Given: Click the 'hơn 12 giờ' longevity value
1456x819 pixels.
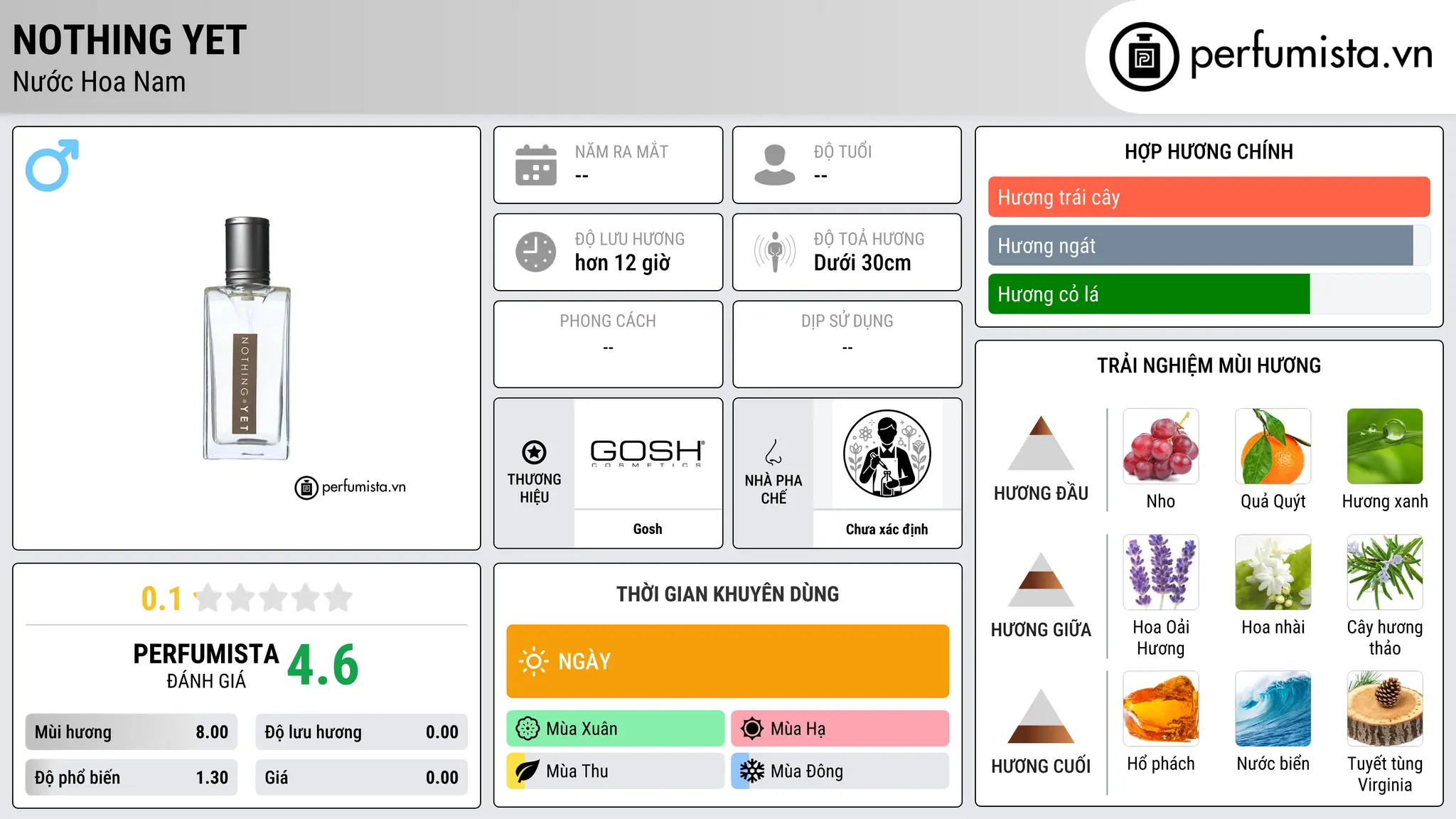Looking at the screenshot, I should (x=623, y=263).
